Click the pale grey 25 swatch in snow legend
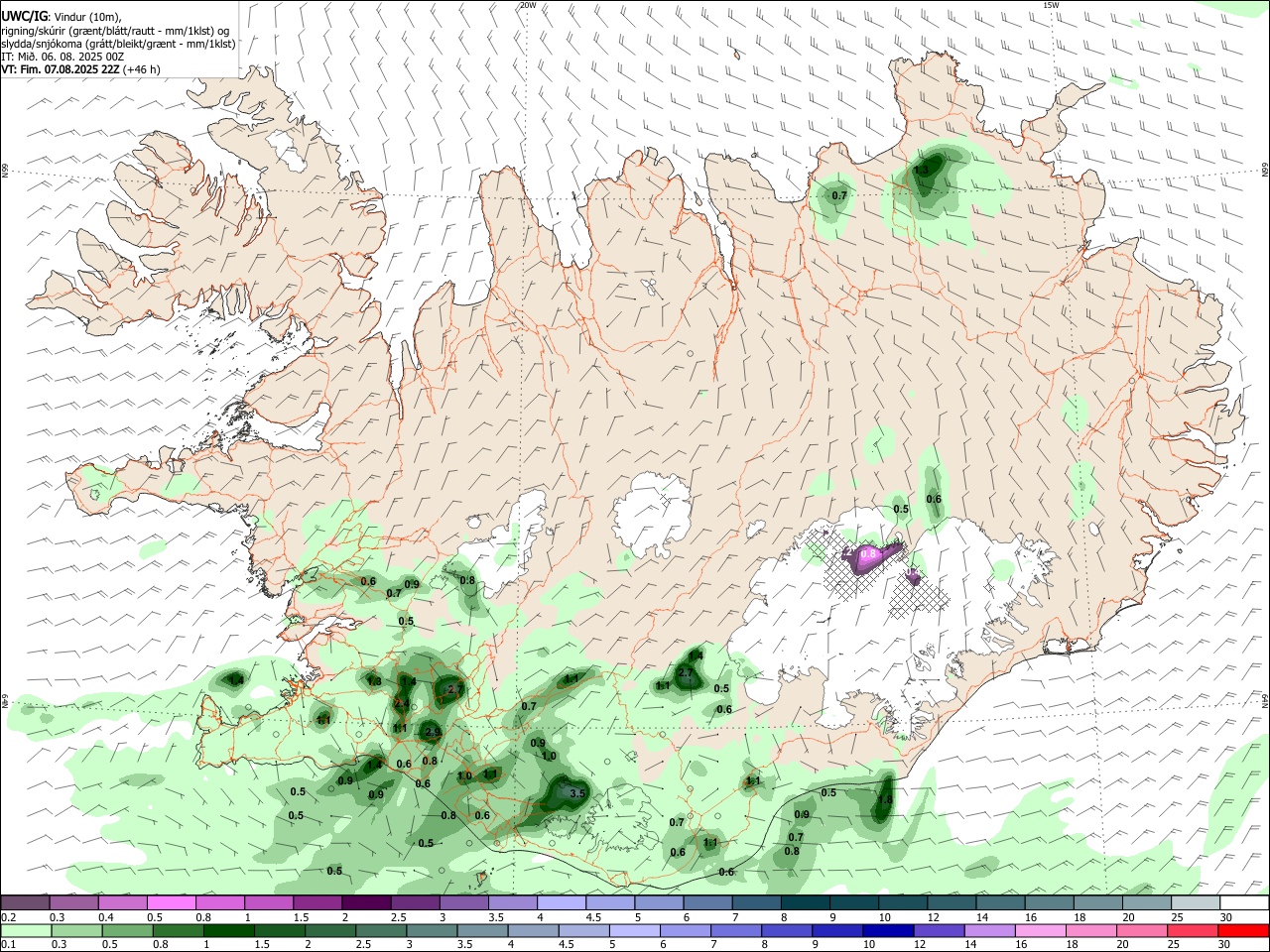This screenshot has width=1270, height=952. pos(1196,902)
